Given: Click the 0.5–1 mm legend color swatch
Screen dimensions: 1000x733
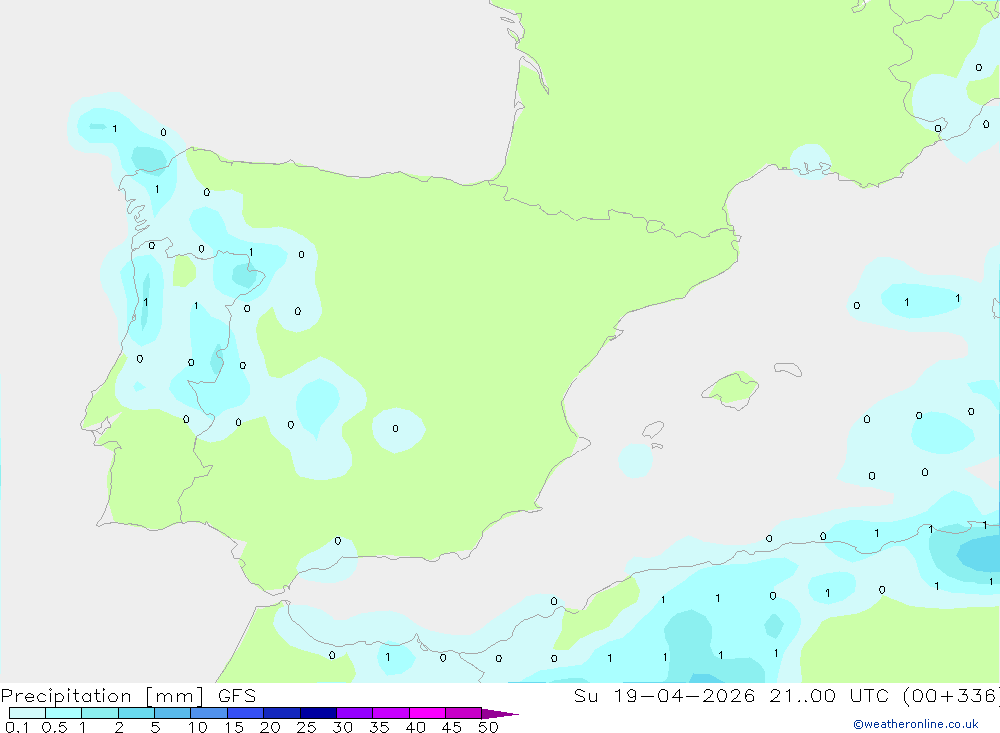Looking at the screenshot, I should click(64, 713).
